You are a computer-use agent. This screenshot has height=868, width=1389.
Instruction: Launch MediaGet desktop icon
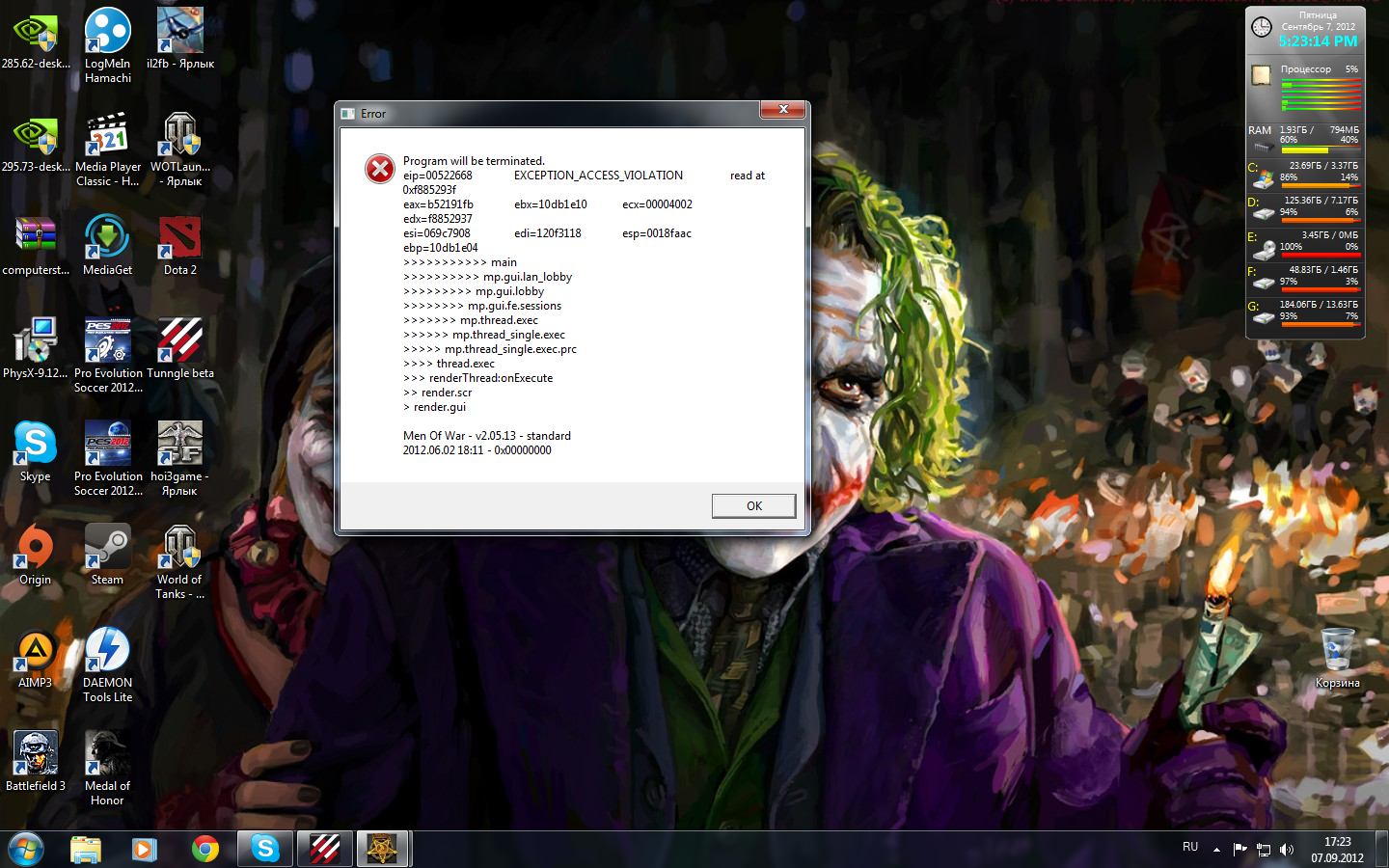point(107,247)
